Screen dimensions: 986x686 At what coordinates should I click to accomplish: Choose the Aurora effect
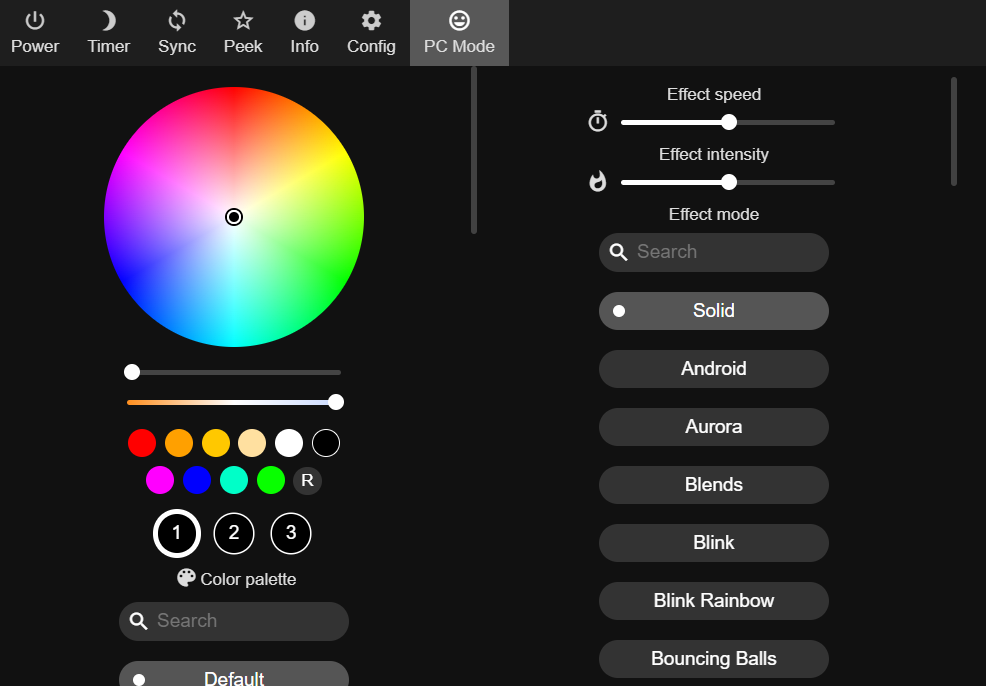(714, 427)
